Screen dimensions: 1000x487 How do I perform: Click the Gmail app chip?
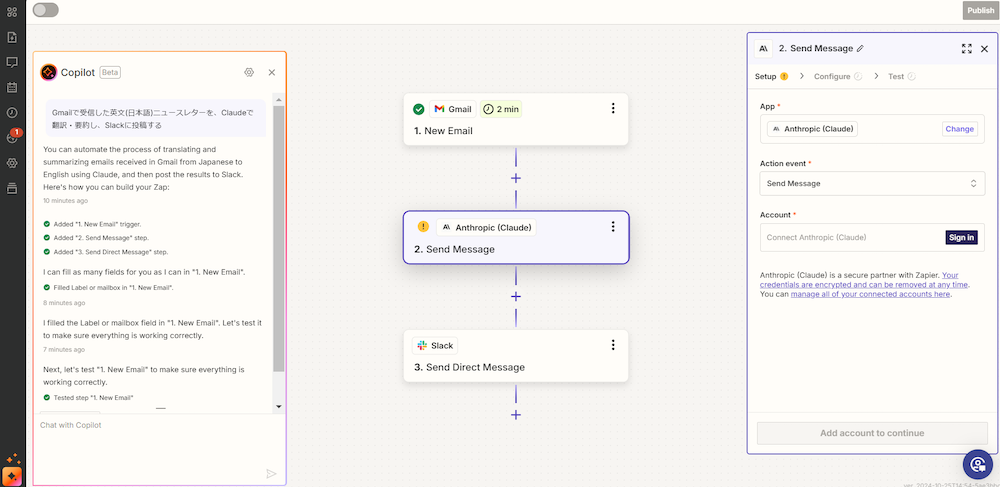(453, 109)
